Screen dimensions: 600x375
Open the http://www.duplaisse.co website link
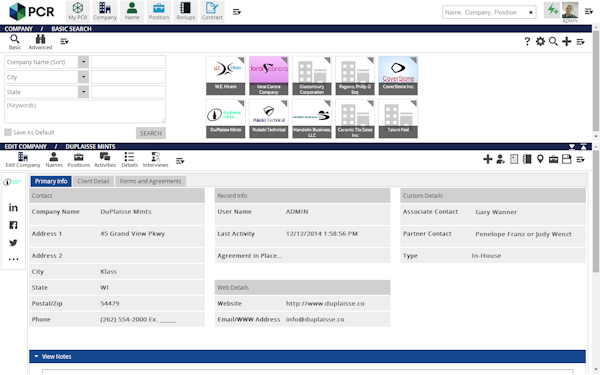click(x=325, y=303)
